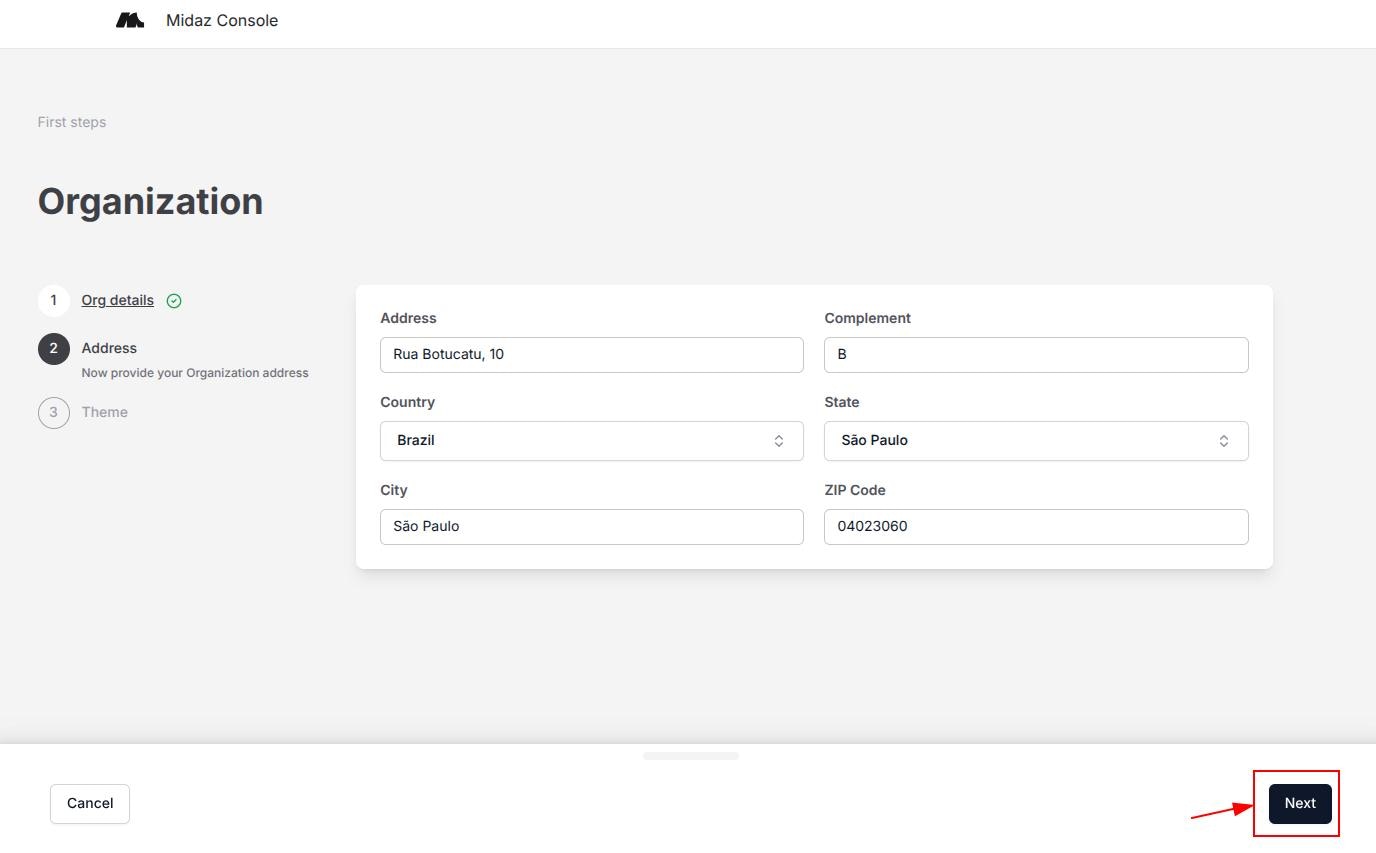Go back to Org details step
This screenshot has width=1376, height=853.
118,300
